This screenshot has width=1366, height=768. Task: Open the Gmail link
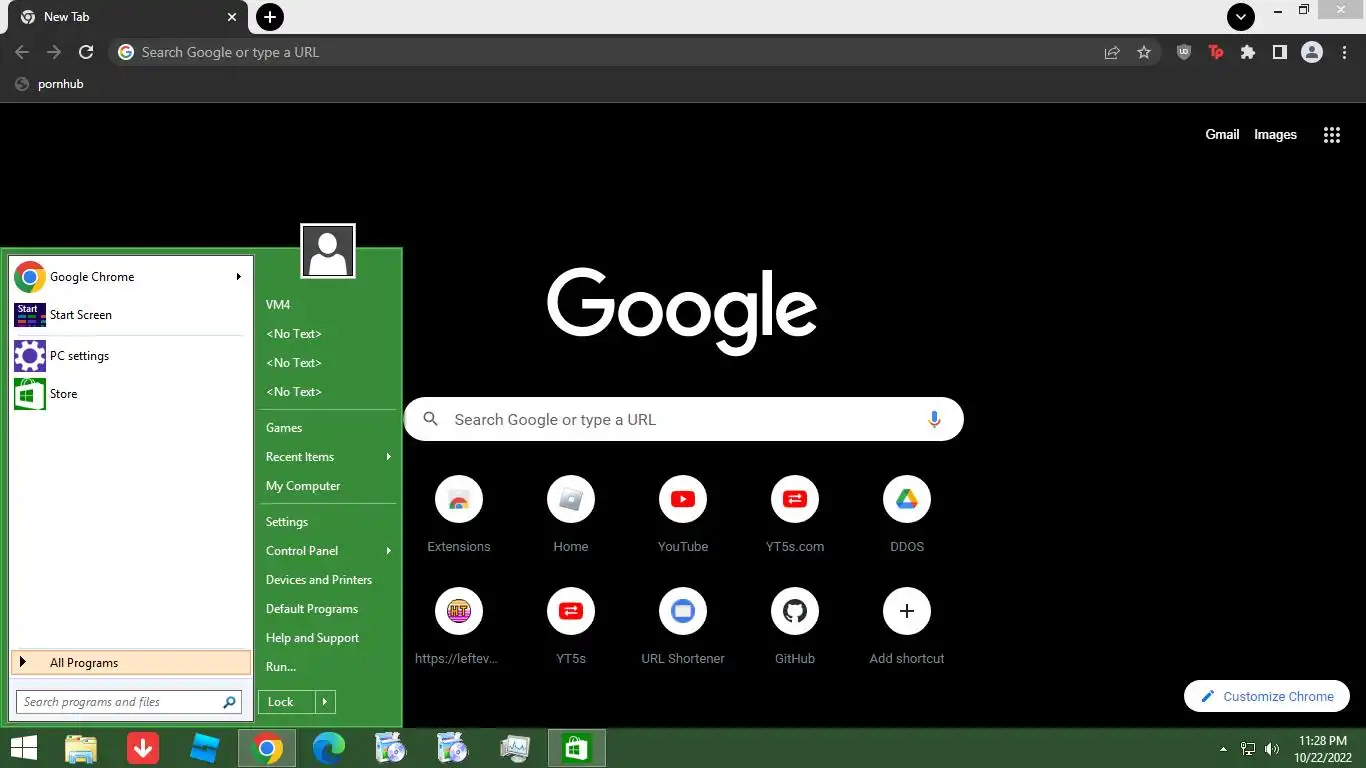(1222, 135)
